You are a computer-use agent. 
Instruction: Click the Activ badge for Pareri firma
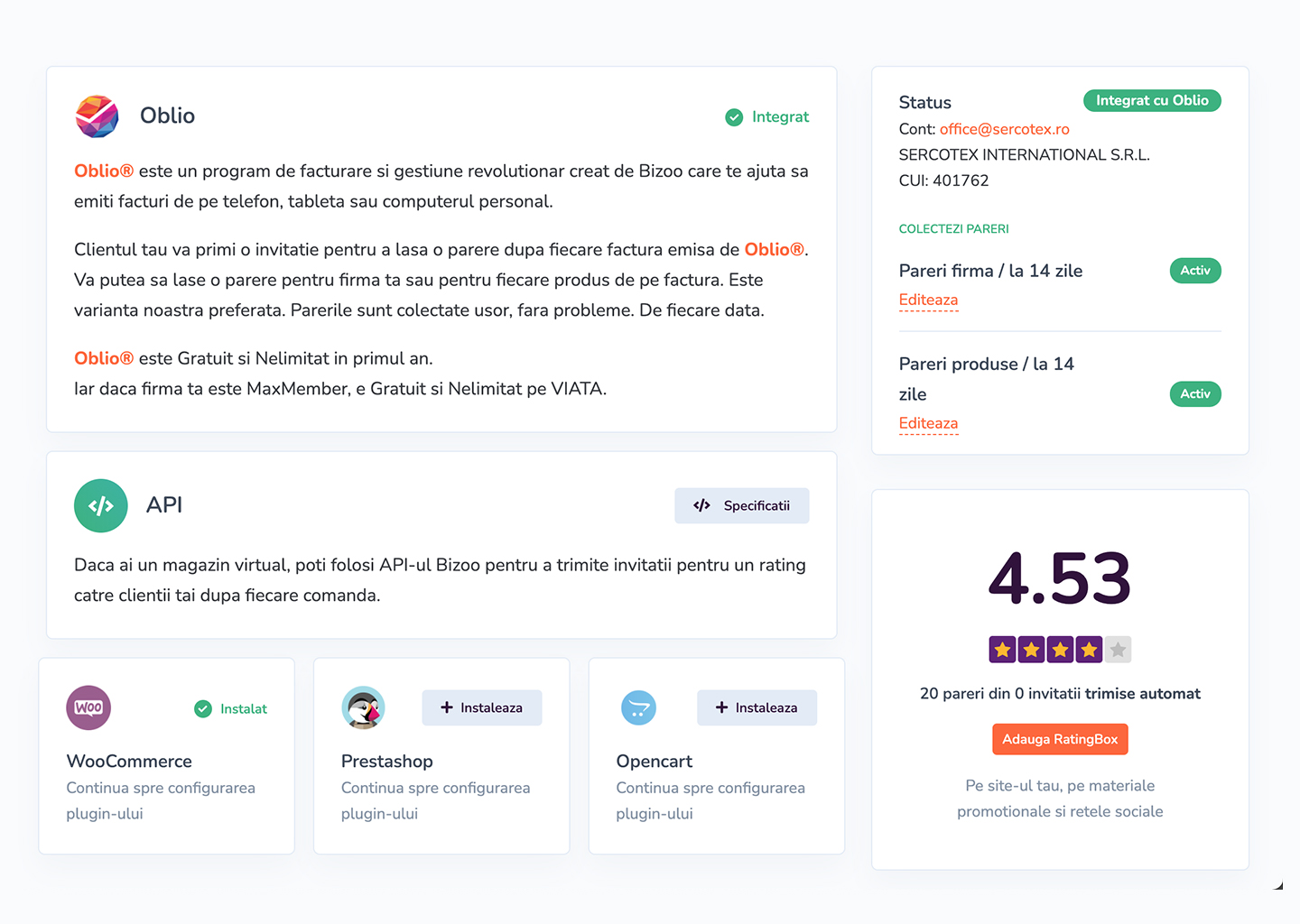[1195, 271]
